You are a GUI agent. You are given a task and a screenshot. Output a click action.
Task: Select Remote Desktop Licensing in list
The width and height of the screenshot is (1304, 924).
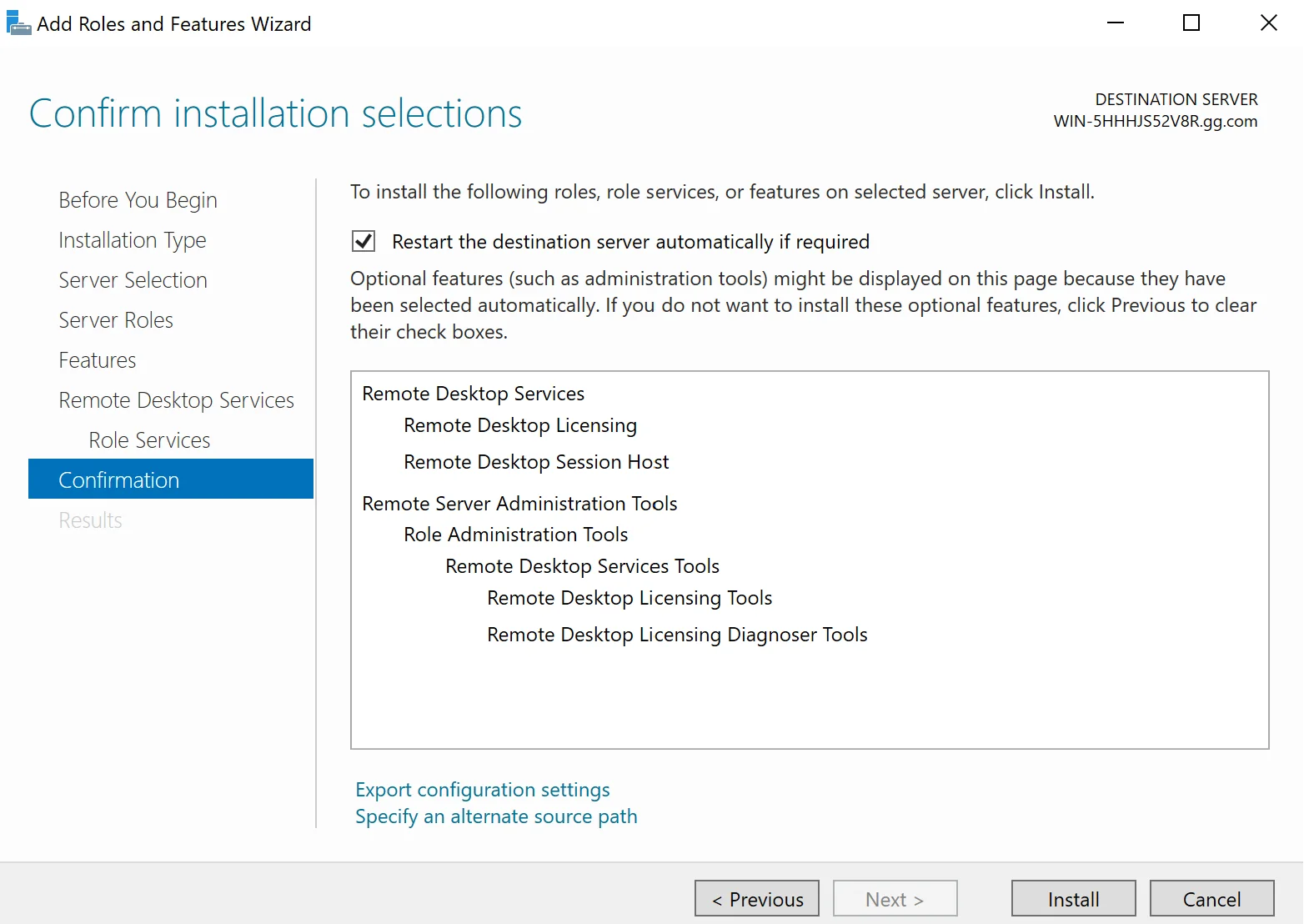520,425
